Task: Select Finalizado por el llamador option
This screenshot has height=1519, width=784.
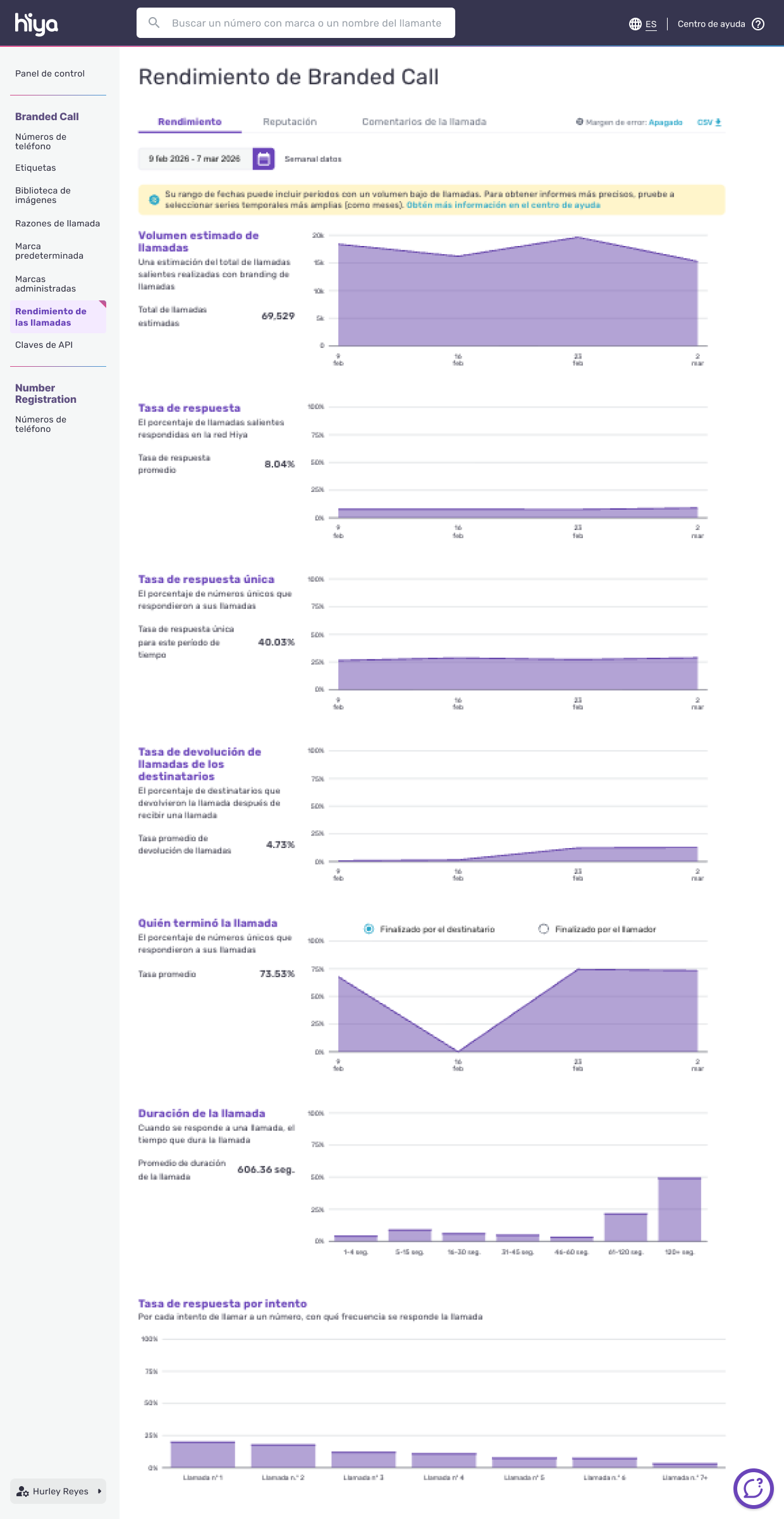Action: point(543,929)
